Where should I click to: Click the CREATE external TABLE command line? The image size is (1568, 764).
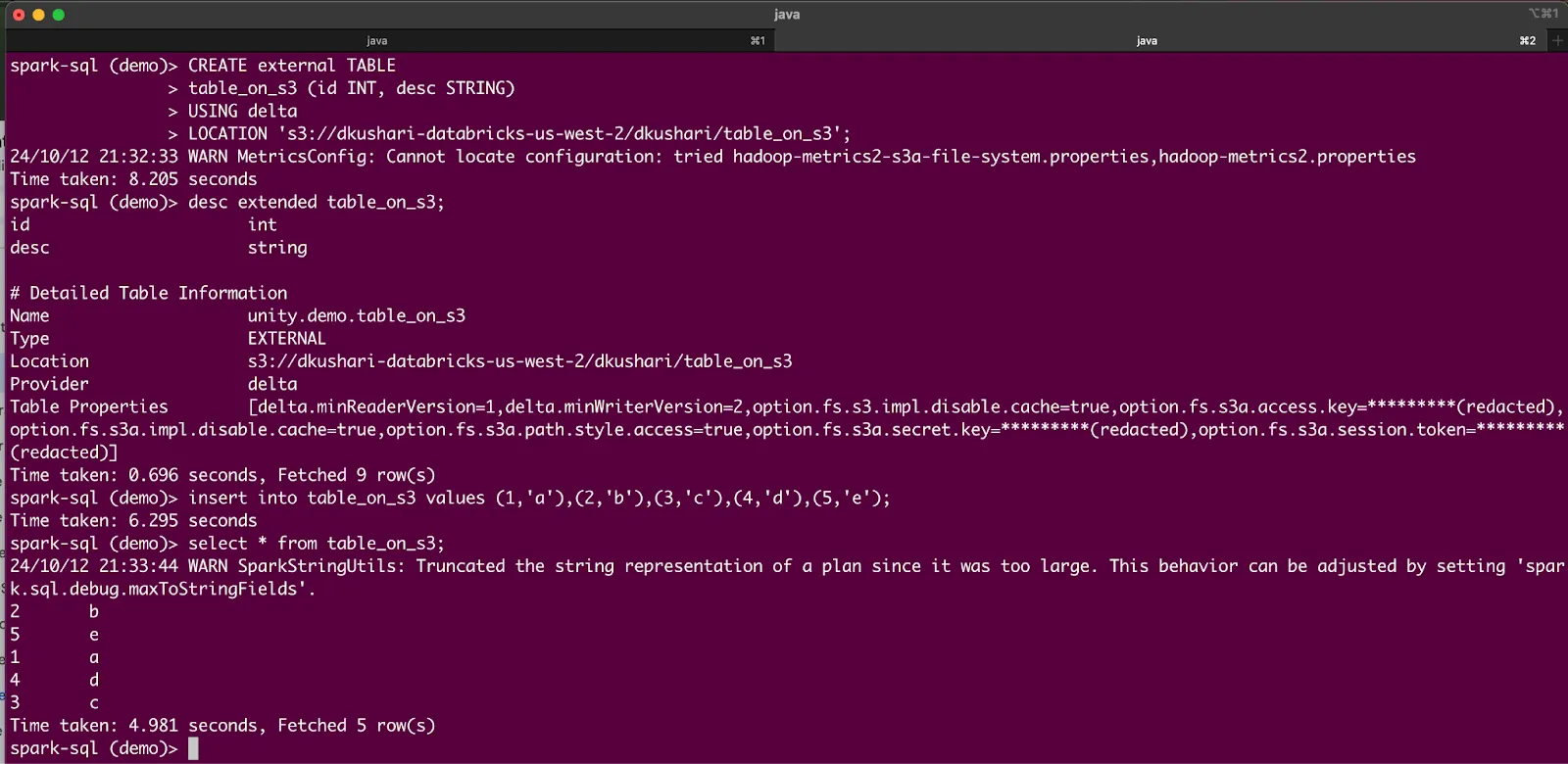(x=291, y=66)
